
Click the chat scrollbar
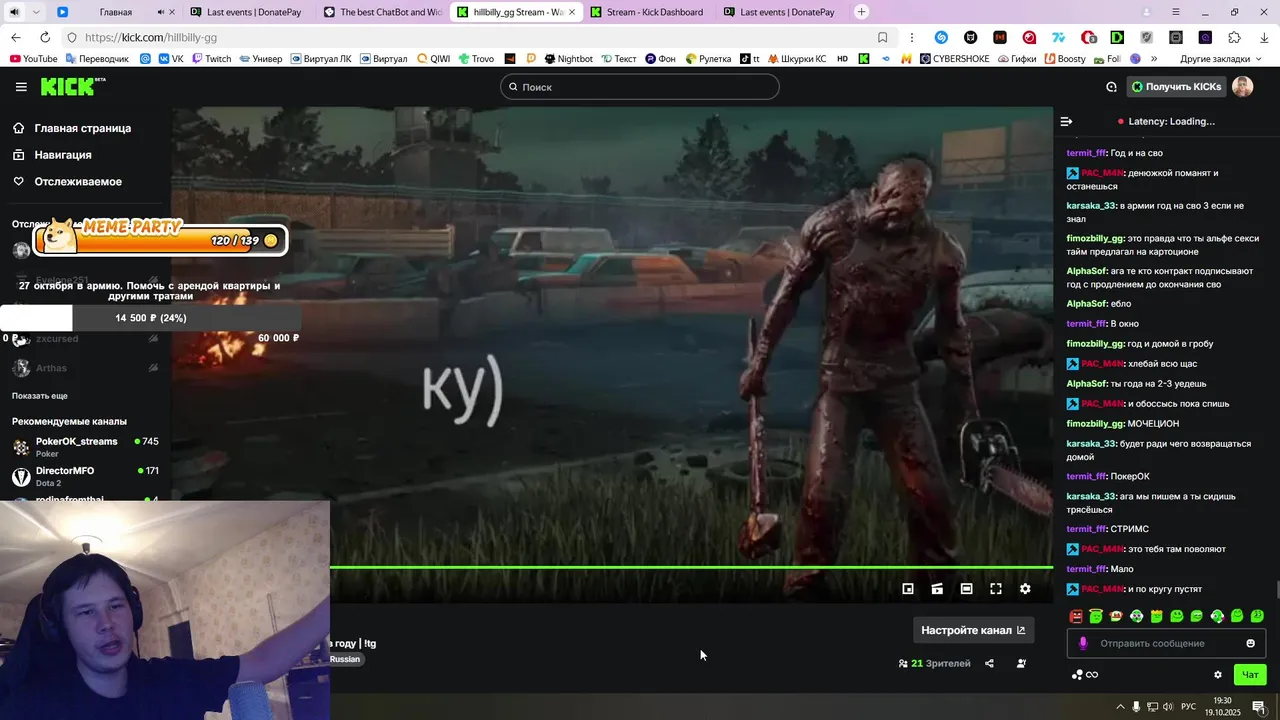[x=1276, y=590]
